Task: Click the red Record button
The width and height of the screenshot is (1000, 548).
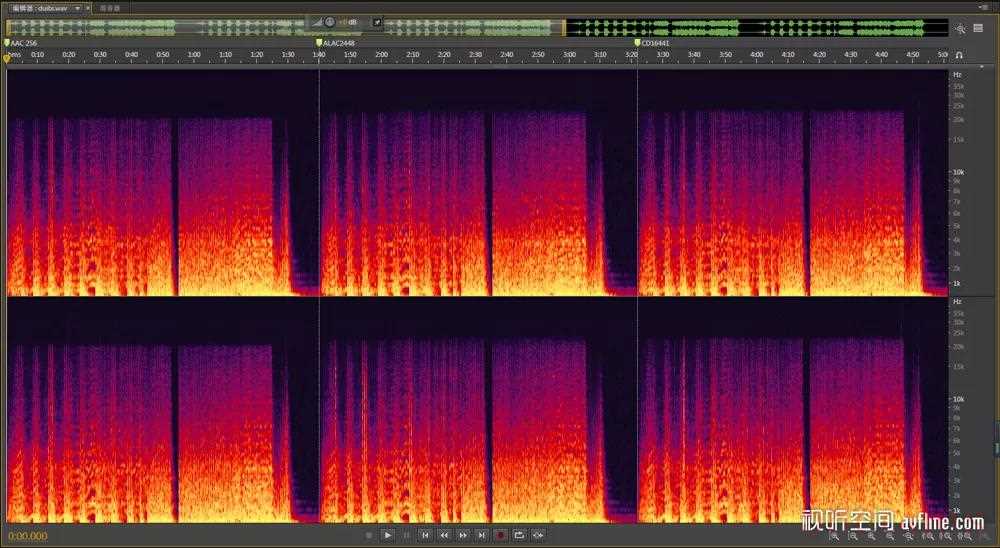Action: [501, 536]
